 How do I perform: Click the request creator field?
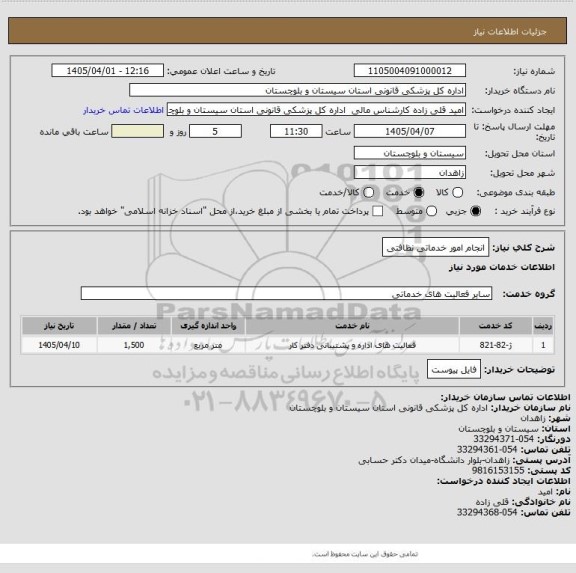coord(316,110)
